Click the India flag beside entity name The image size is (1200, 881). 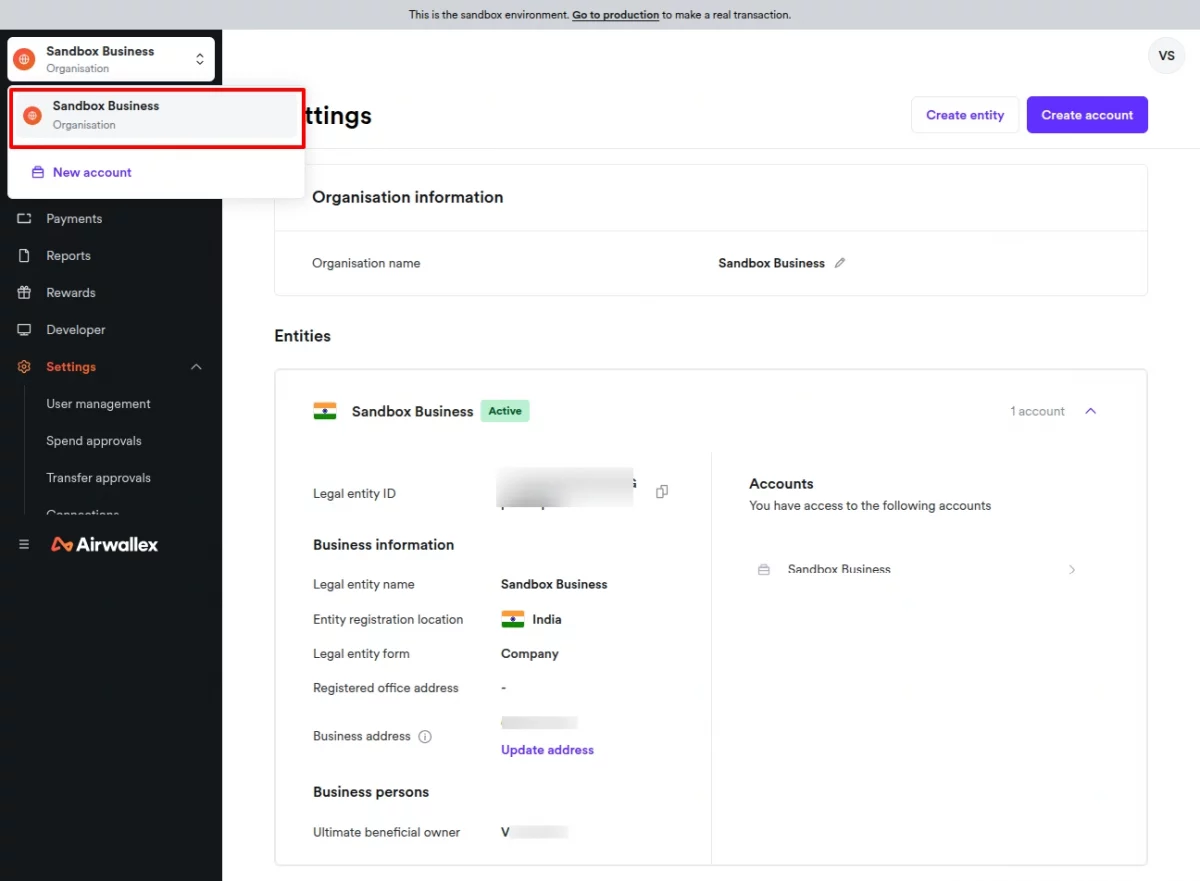[x=325, y=411]
